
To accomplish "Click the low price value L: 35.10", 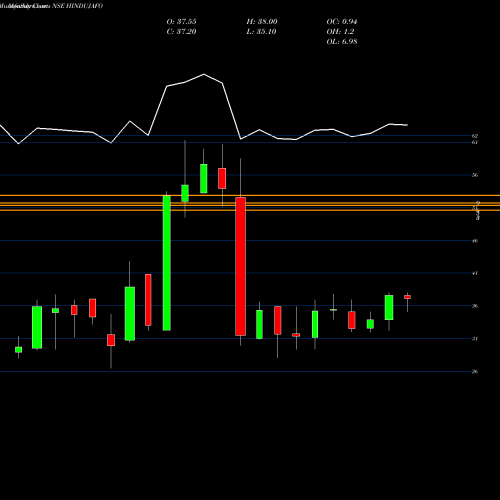I will [x=262, y=32].
